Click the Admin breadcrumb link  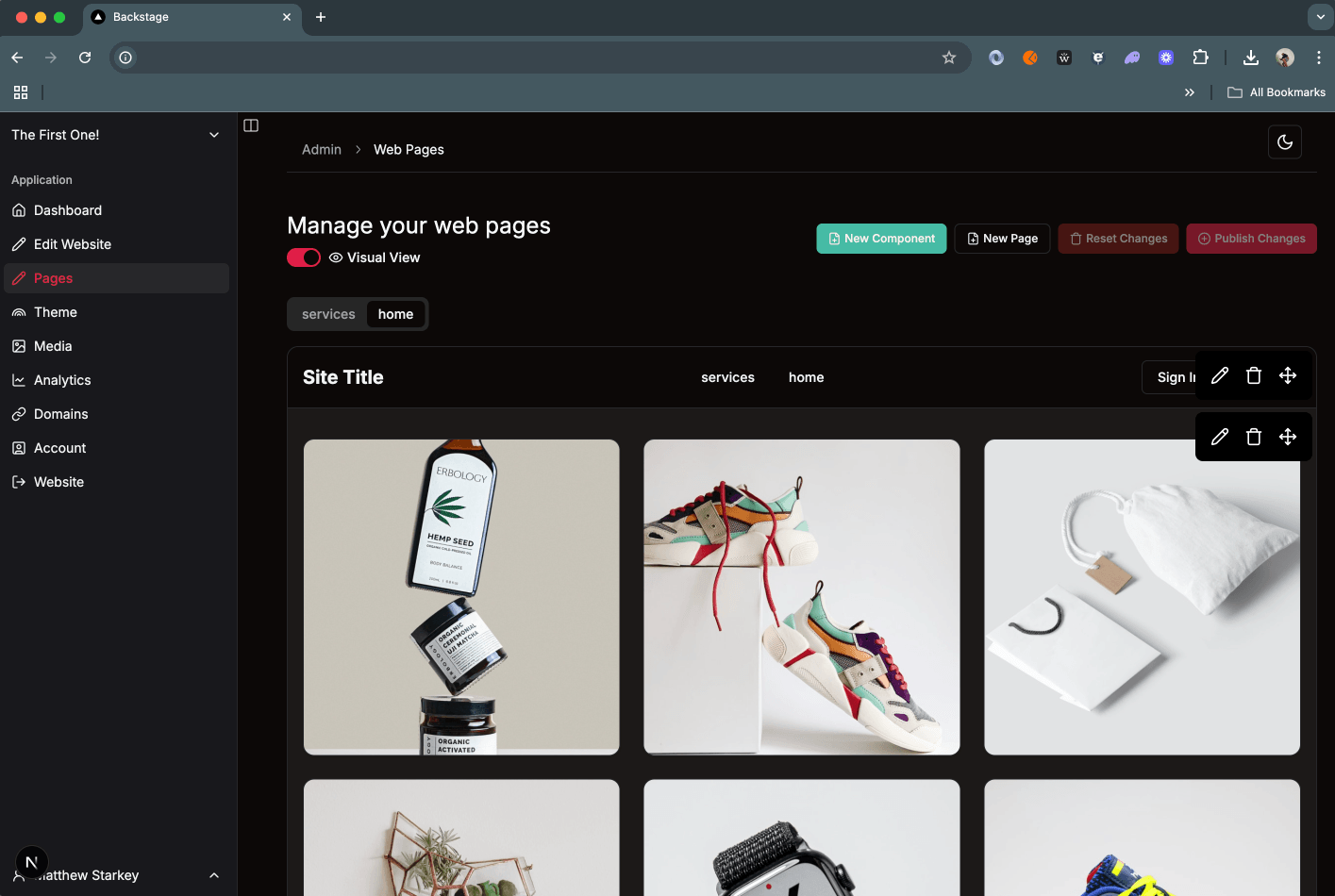(x=322, y=150)
